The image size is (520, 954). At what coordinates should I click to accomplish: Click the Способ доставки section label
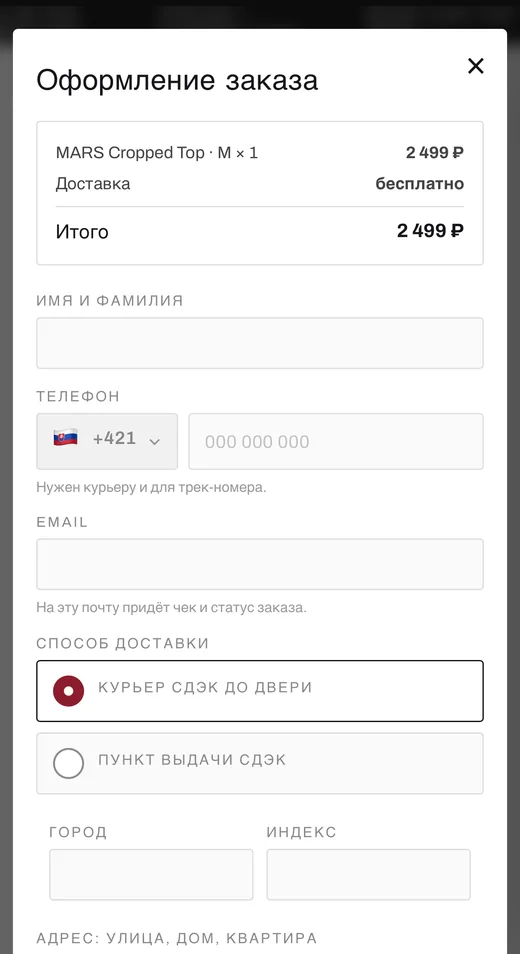[122, 644]
